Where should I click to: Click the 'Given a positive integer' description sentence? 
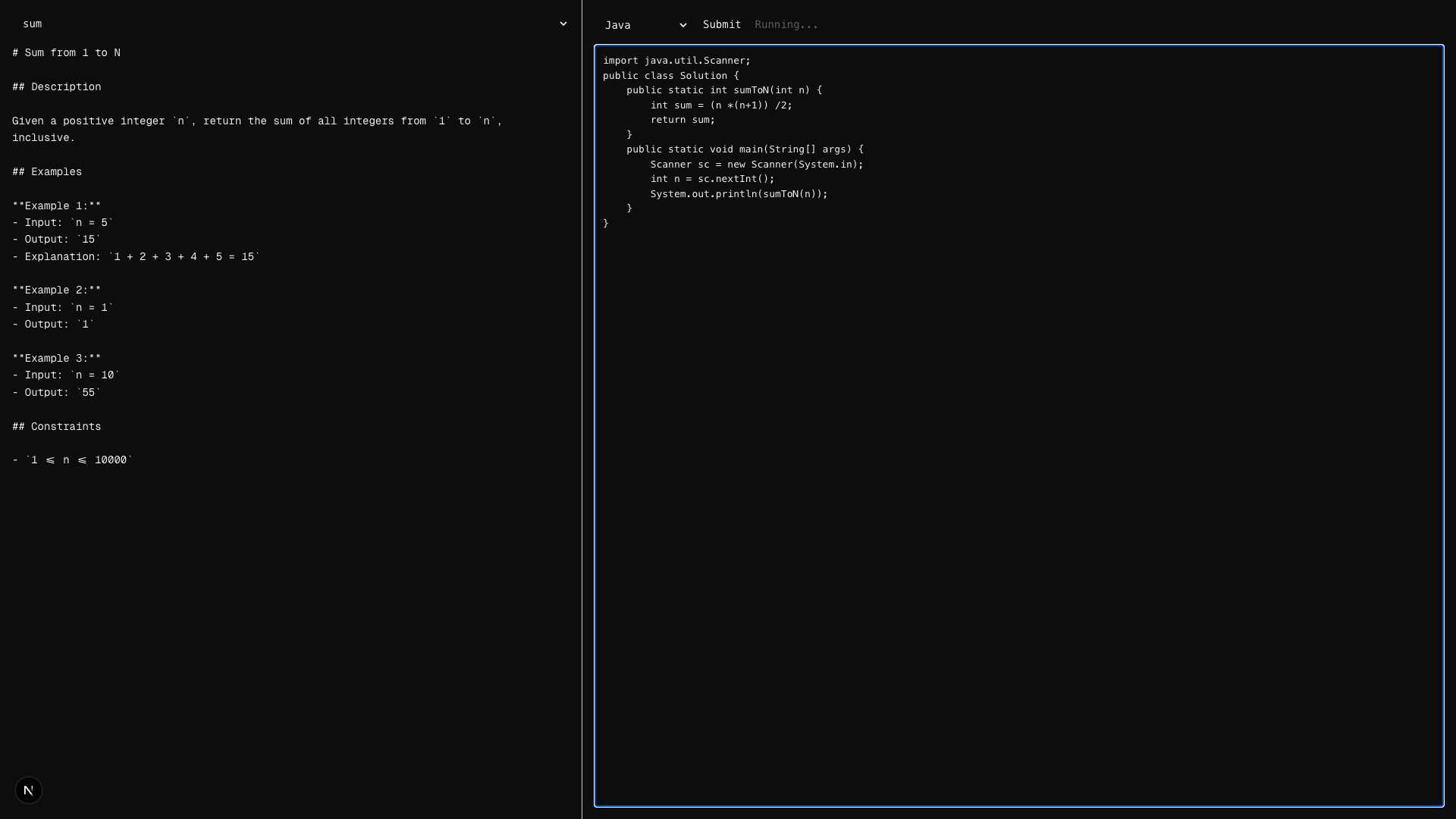pyautogui.click(x=257, y=130)
